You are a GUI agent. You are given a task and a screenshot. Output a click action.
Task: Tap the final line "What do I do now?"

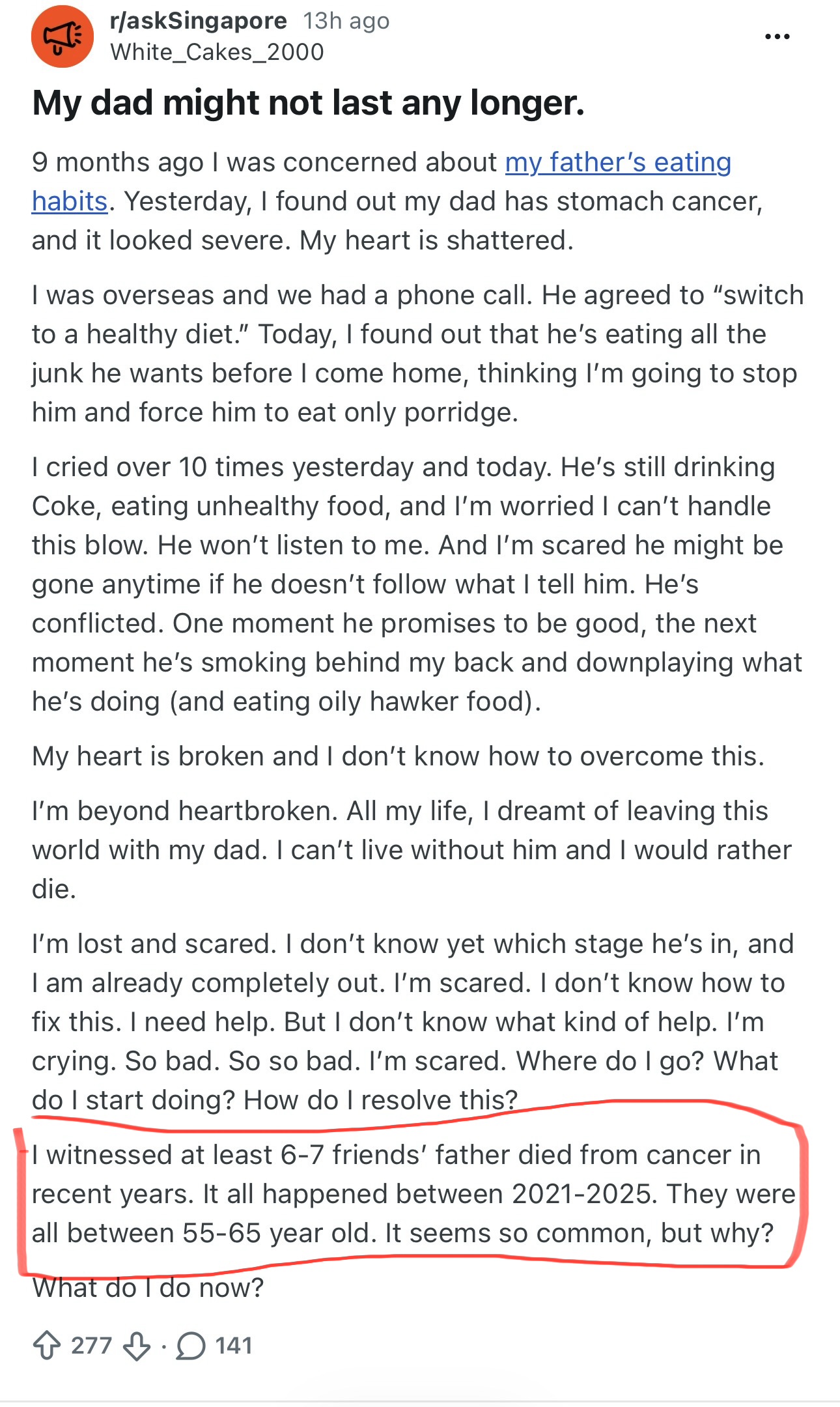(x=148, y=1288)
